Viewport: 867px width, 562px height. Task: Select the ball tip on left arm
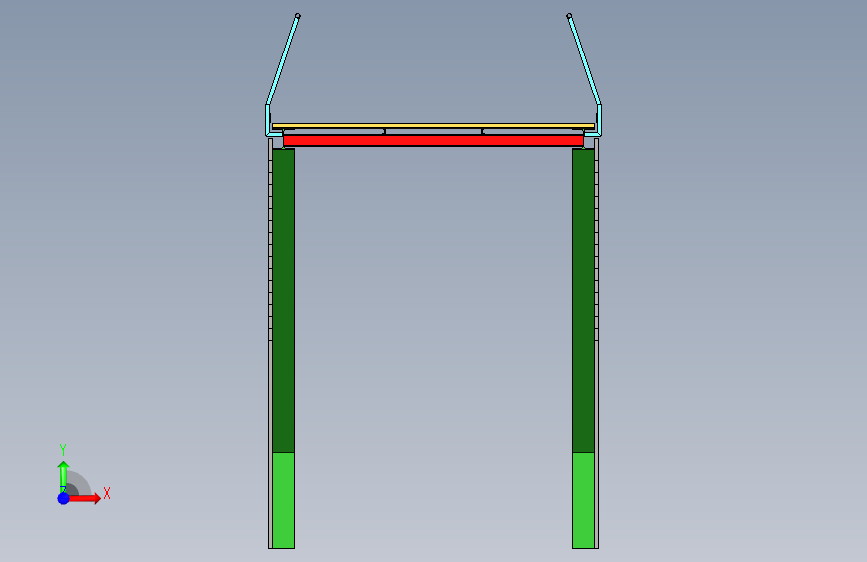tap(297, 16)
